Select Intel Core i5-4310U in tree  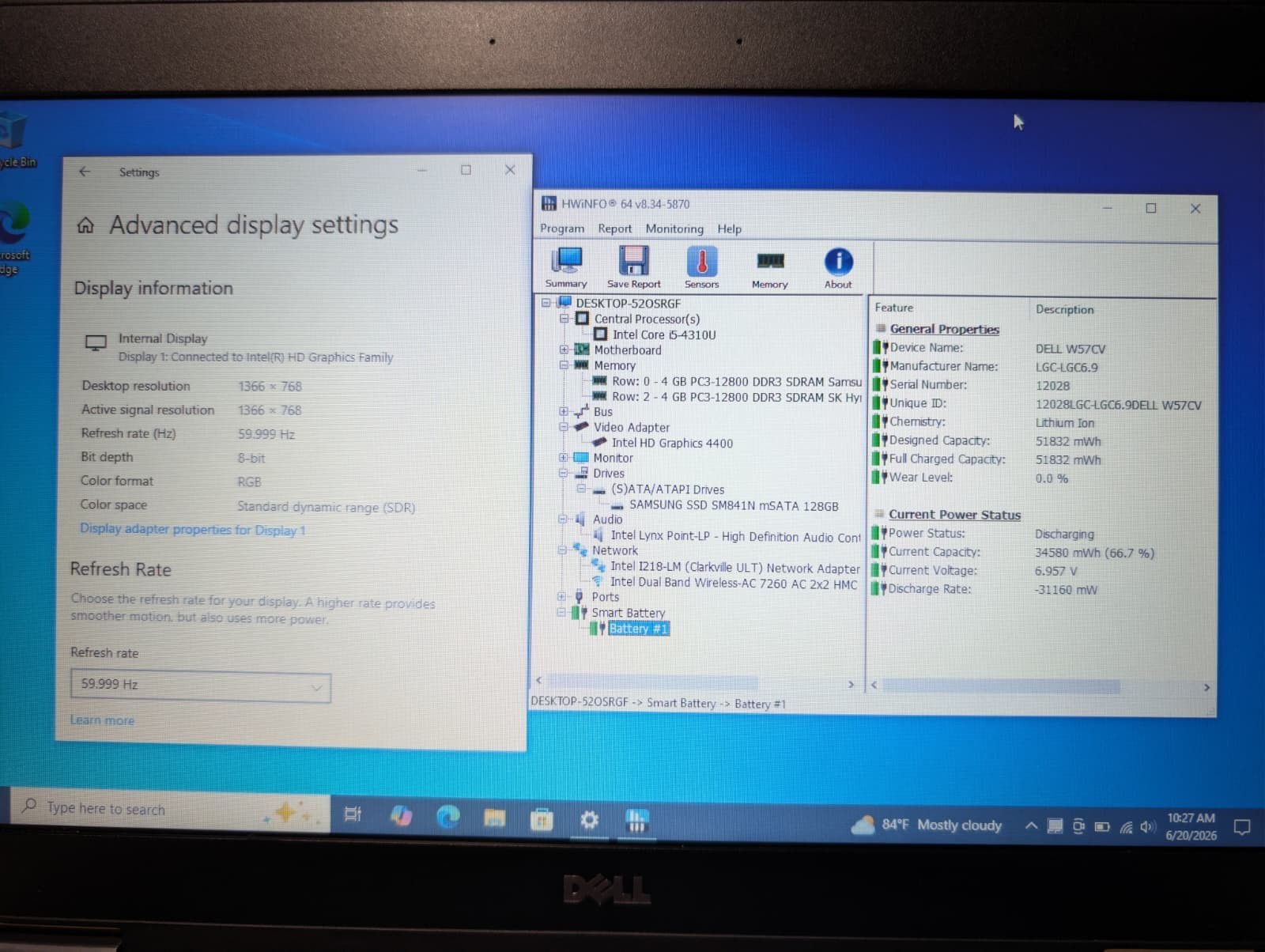coord(664,334)
